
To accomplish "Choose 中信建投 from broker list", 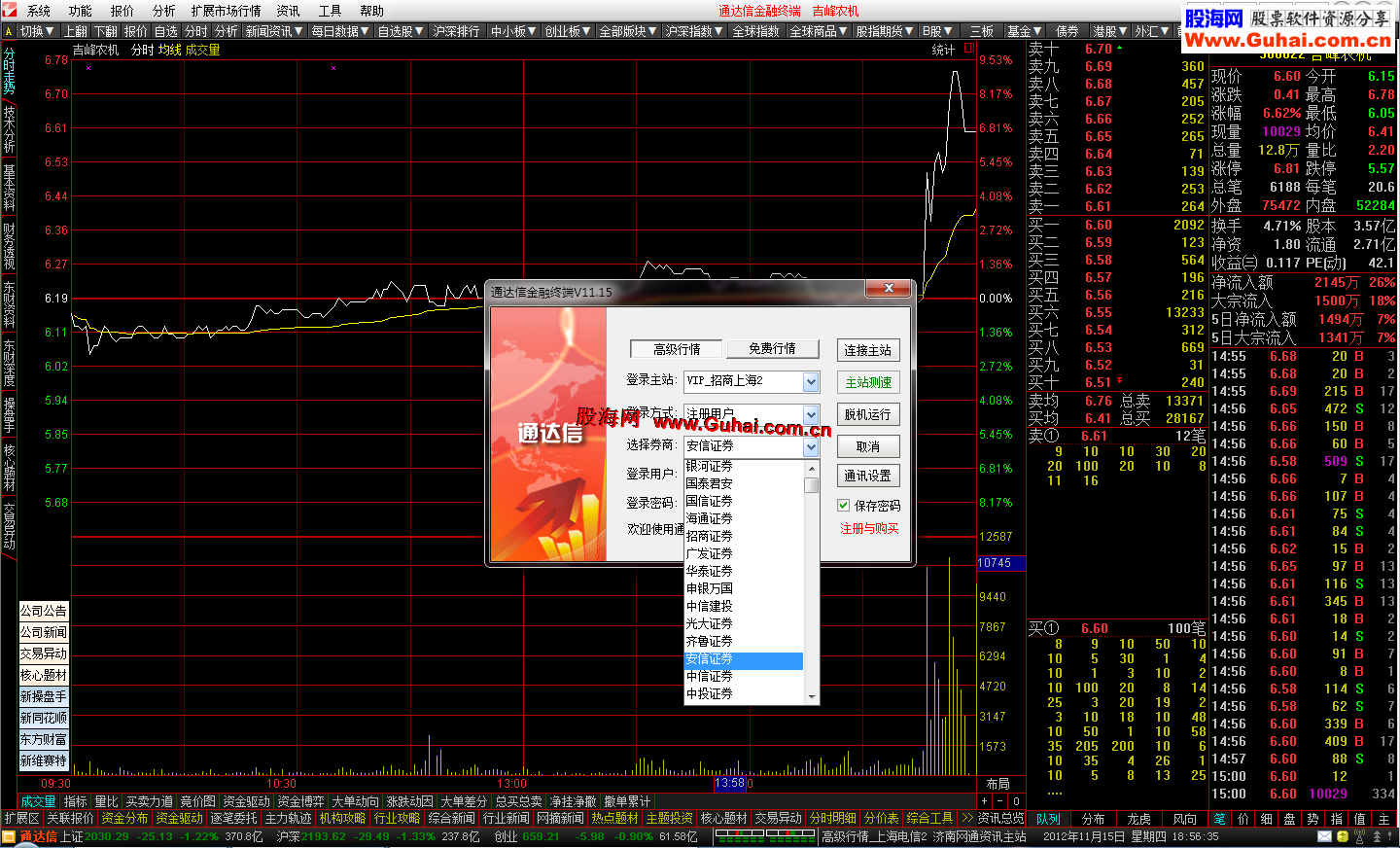I will (x=744, y=607).
